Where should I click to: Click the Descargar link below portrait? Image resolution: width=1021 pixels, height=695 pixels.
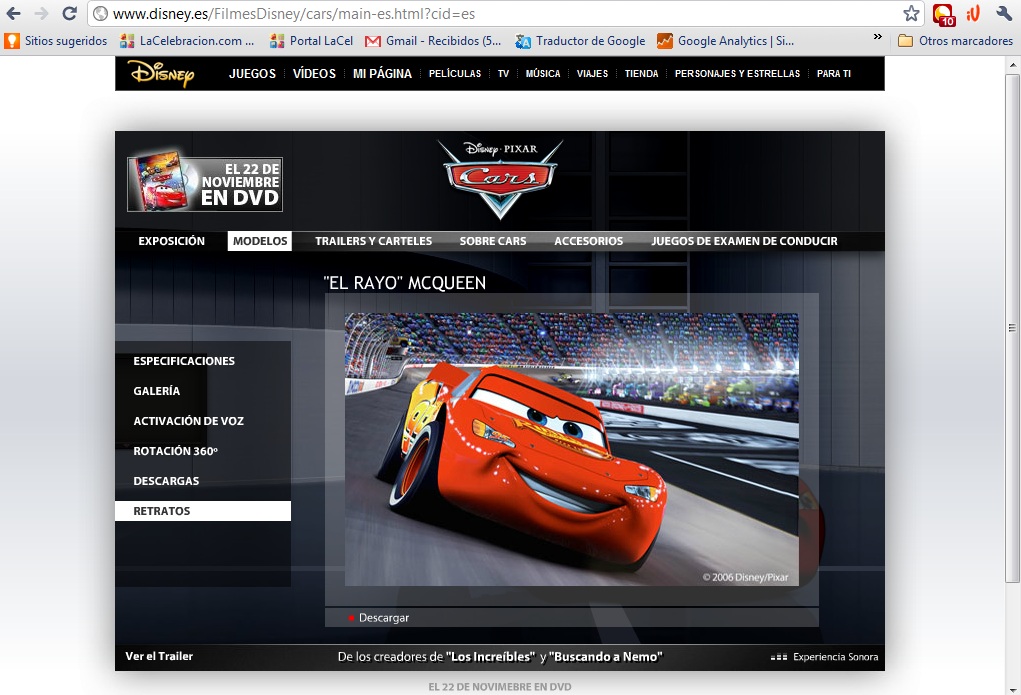(384, 617)
